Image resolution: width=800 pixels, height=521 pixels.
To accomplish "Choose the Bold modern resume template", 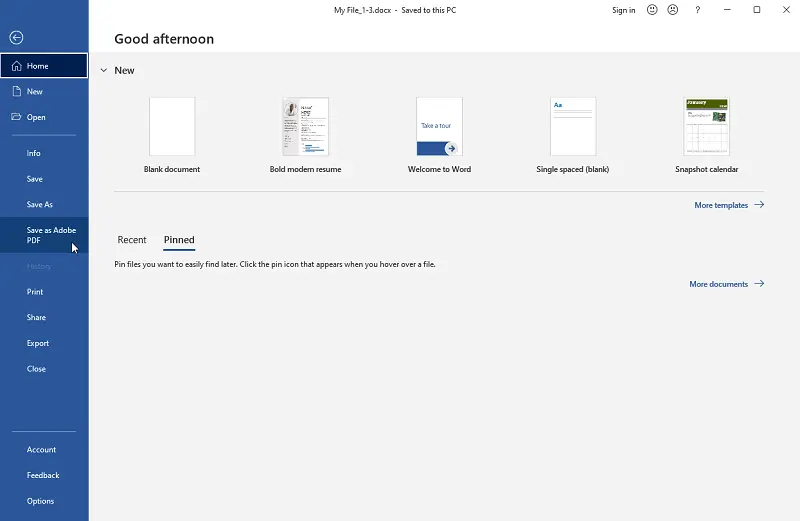I will (x=305, y=127).
